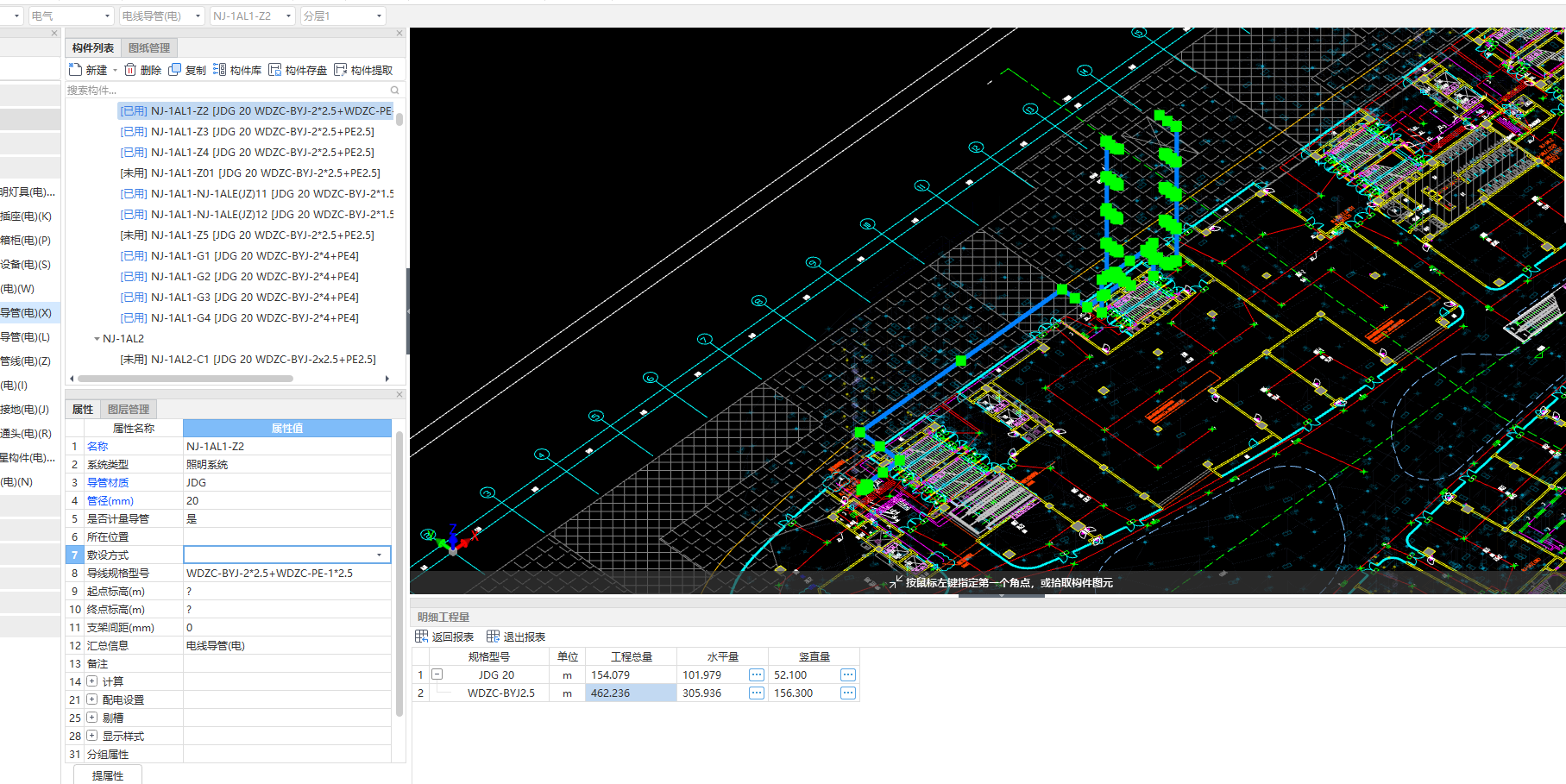Close the 构件列表 panel

[399, 34]
